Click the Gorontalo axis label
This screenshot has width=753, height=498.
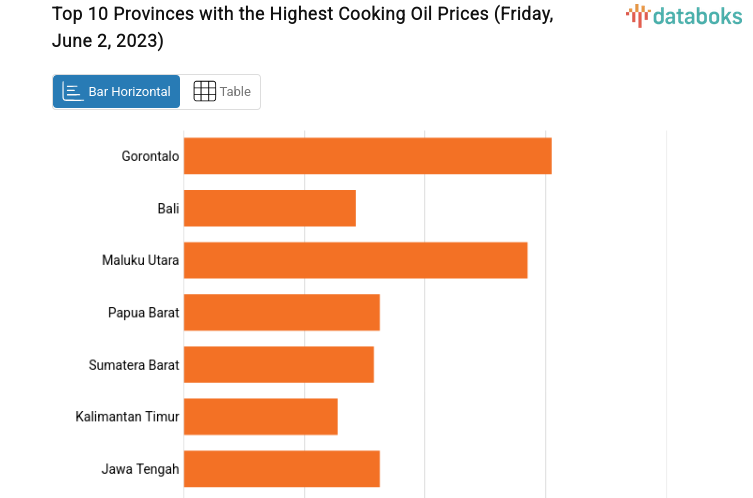pyautogui.click(x=150, y=156)
